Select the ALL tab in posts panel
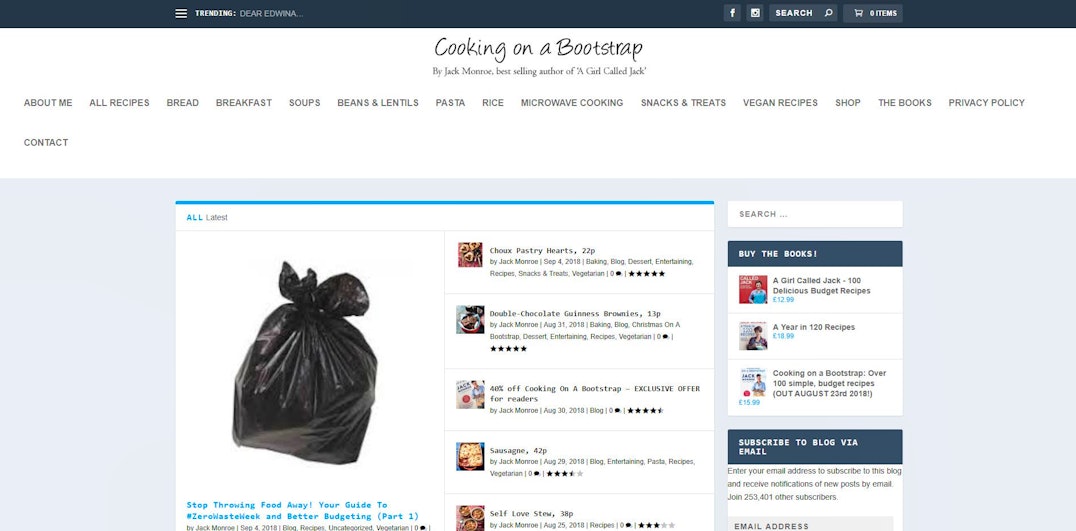The image size is (1076, 531). [x=195, y=217]
